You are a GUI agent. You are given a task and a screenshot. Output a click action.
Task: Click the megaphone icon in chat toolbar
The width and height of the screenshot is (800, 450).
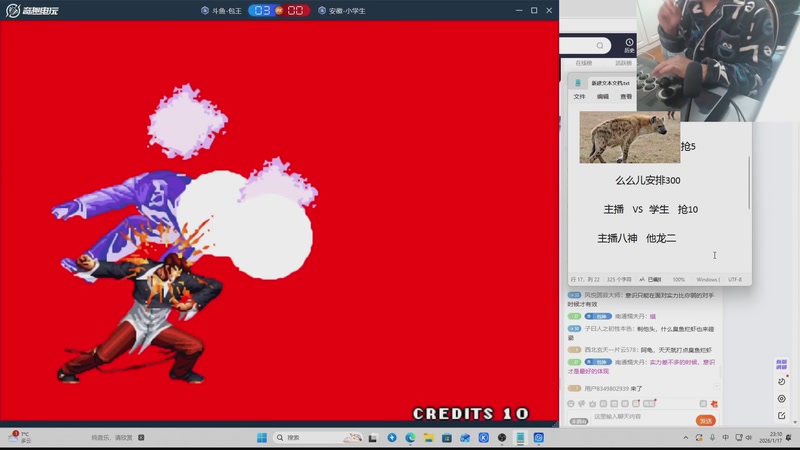[582, 404]
